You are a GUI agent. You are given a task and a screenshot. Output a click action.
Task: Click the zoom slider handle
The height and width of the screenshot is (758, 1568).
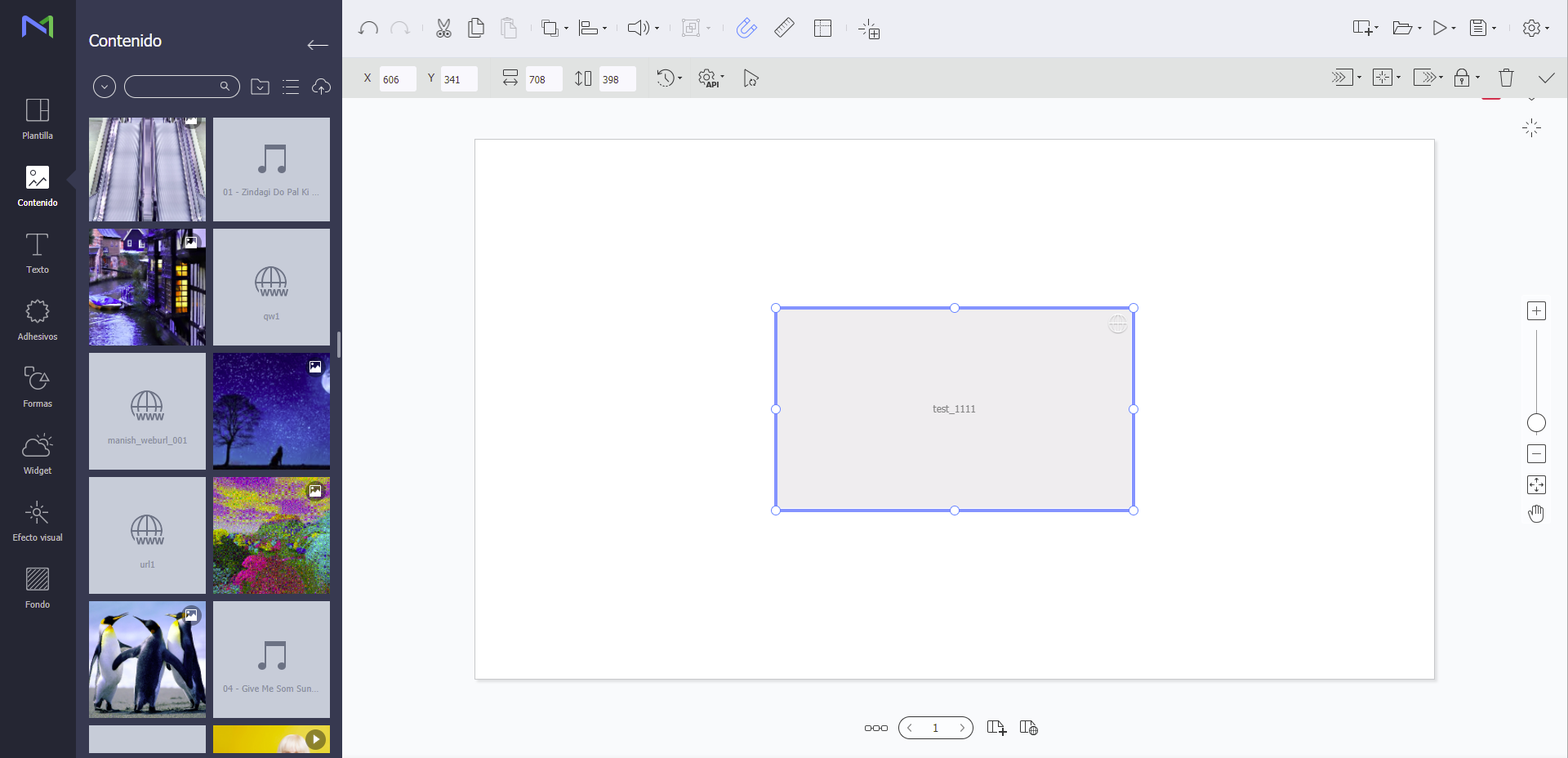pyautogui.click(x=1536, y=423)
